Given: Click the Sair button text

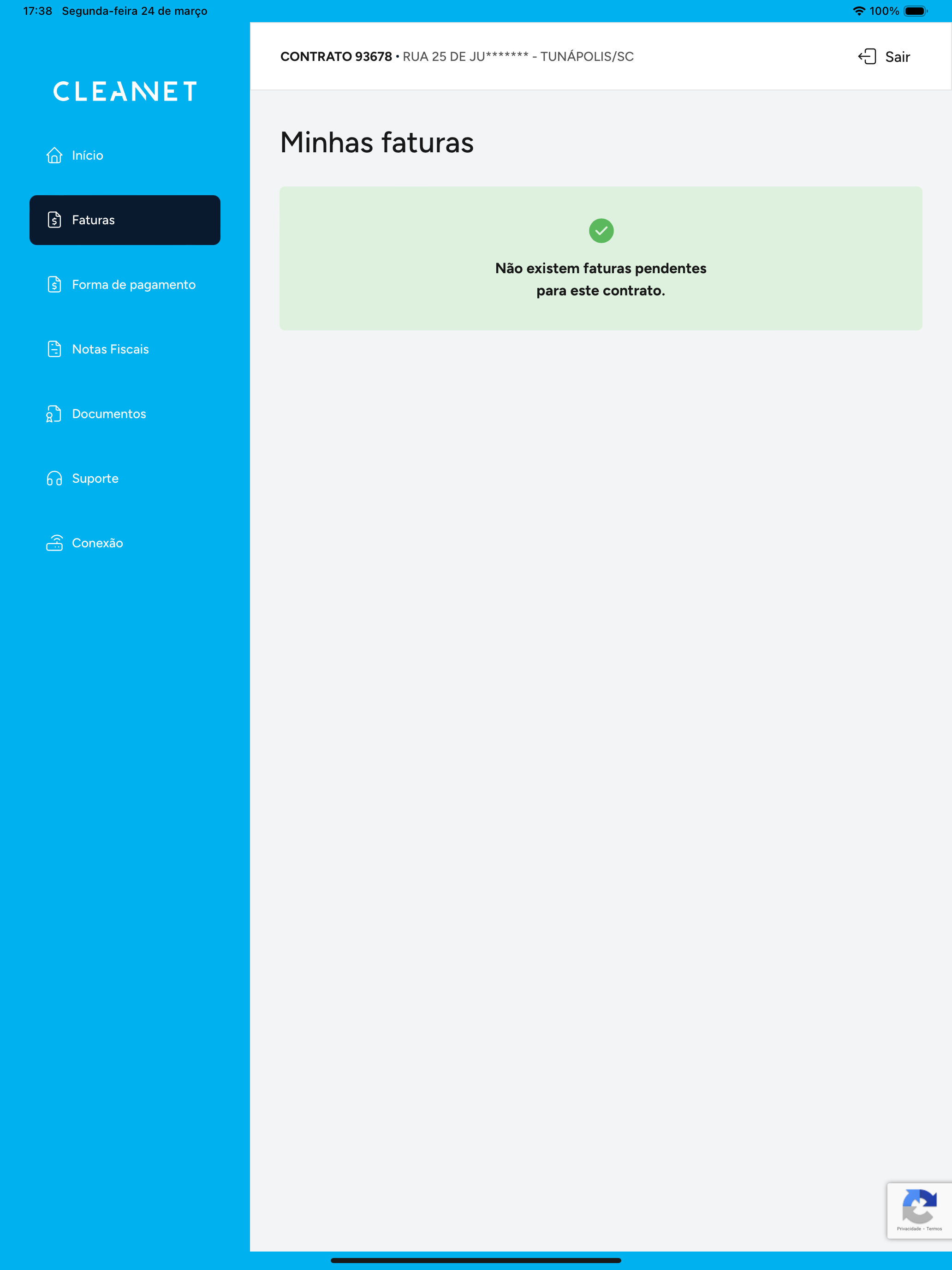Looking at the screenshot, I should point(898,57).
